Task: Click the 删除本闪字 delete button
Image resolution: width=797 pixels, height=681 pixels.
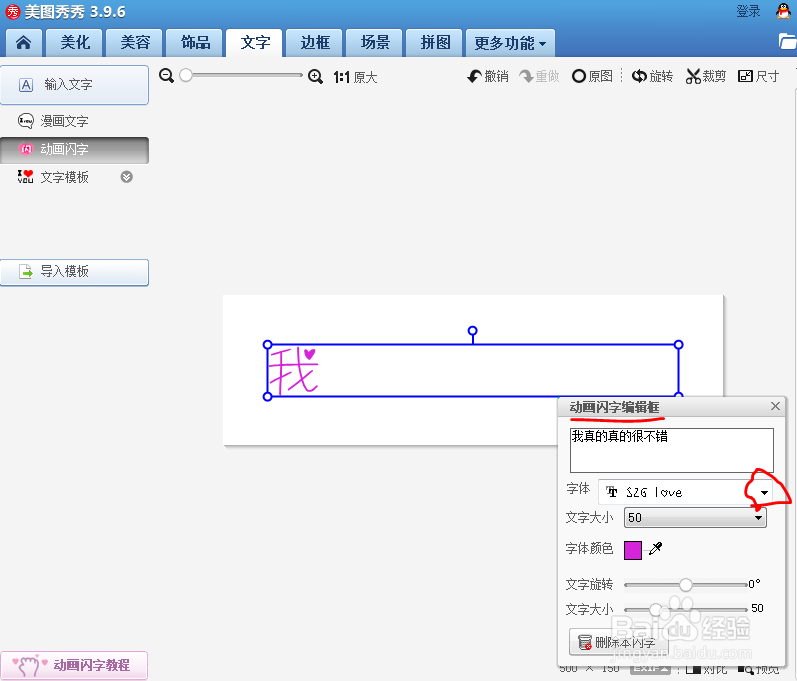Action: 619,642
